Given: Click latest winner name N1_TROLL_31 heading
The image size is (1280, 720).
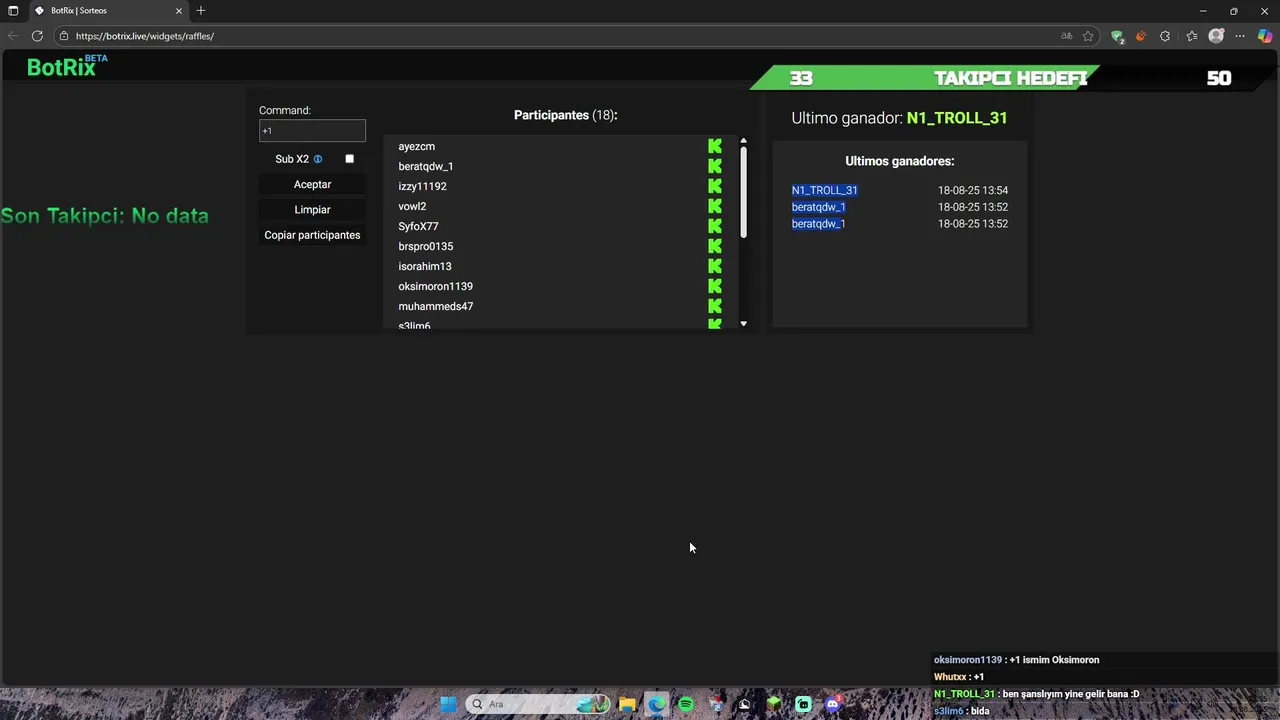Looking at the screenshot, I should coord(956,118).
